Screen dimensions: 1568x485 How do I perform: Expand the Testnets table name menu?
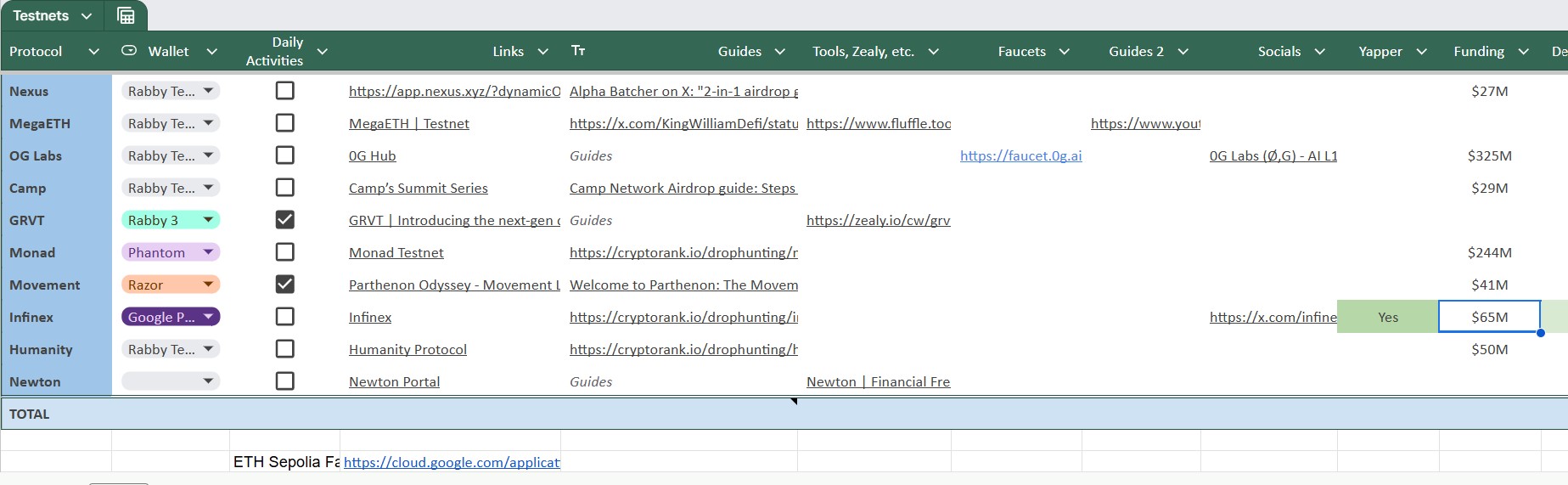click(87, 16)
